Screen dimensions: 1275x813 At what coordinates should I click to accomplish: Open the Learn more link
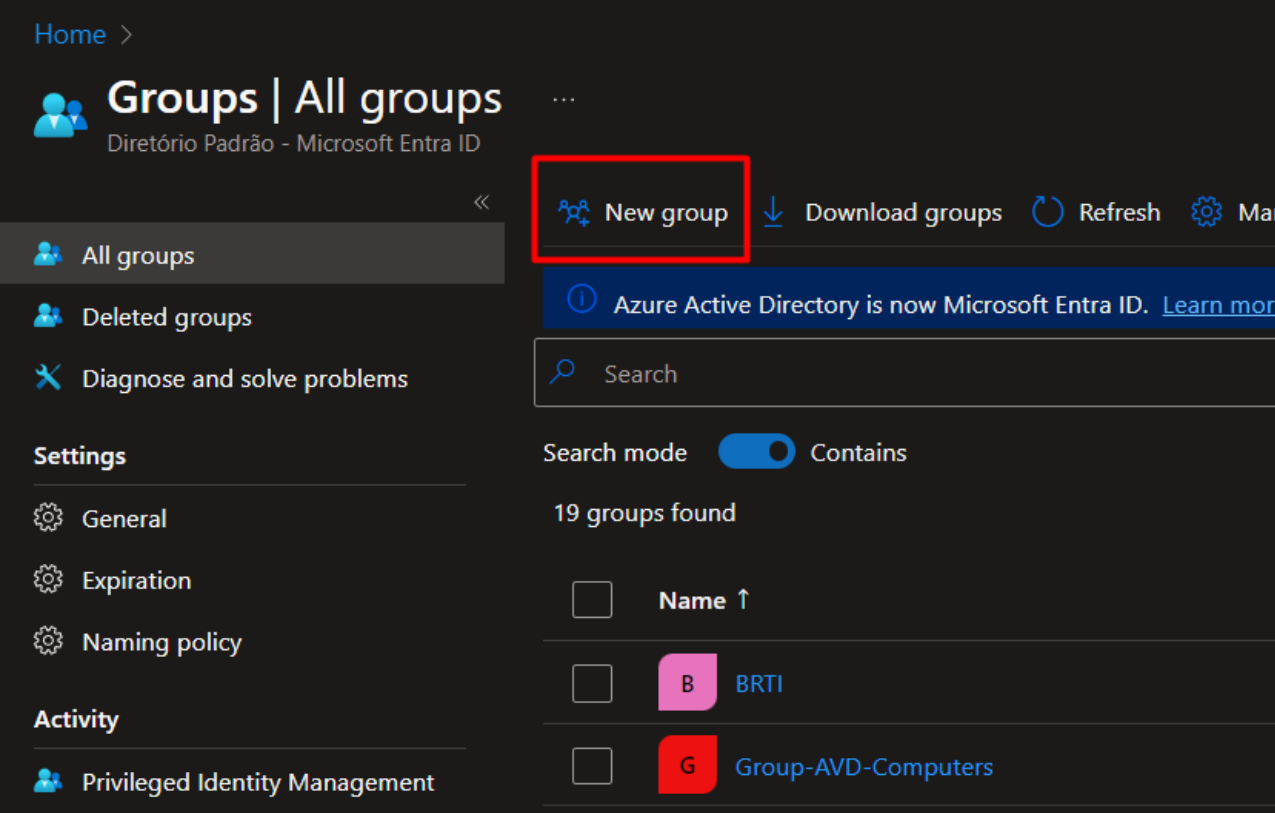point(1218,305)
